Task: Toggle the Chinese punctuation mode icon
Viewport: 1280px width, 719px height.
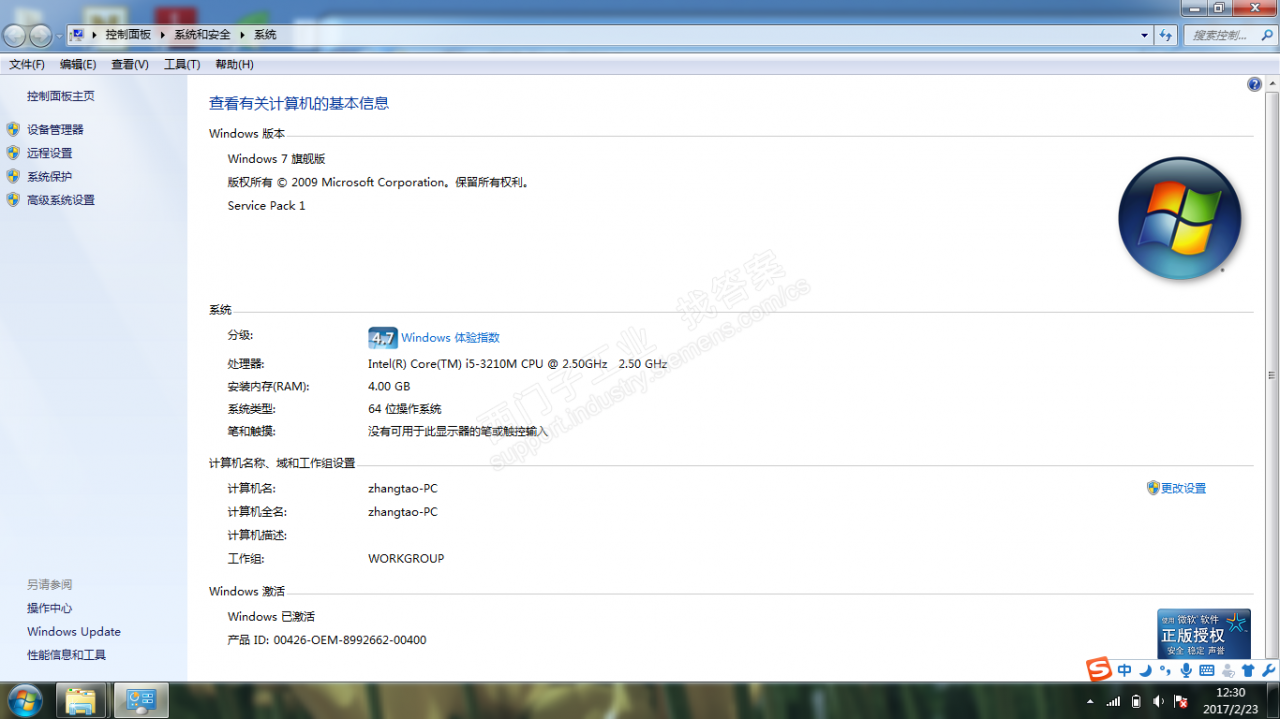Action: tap(1165, 670)
